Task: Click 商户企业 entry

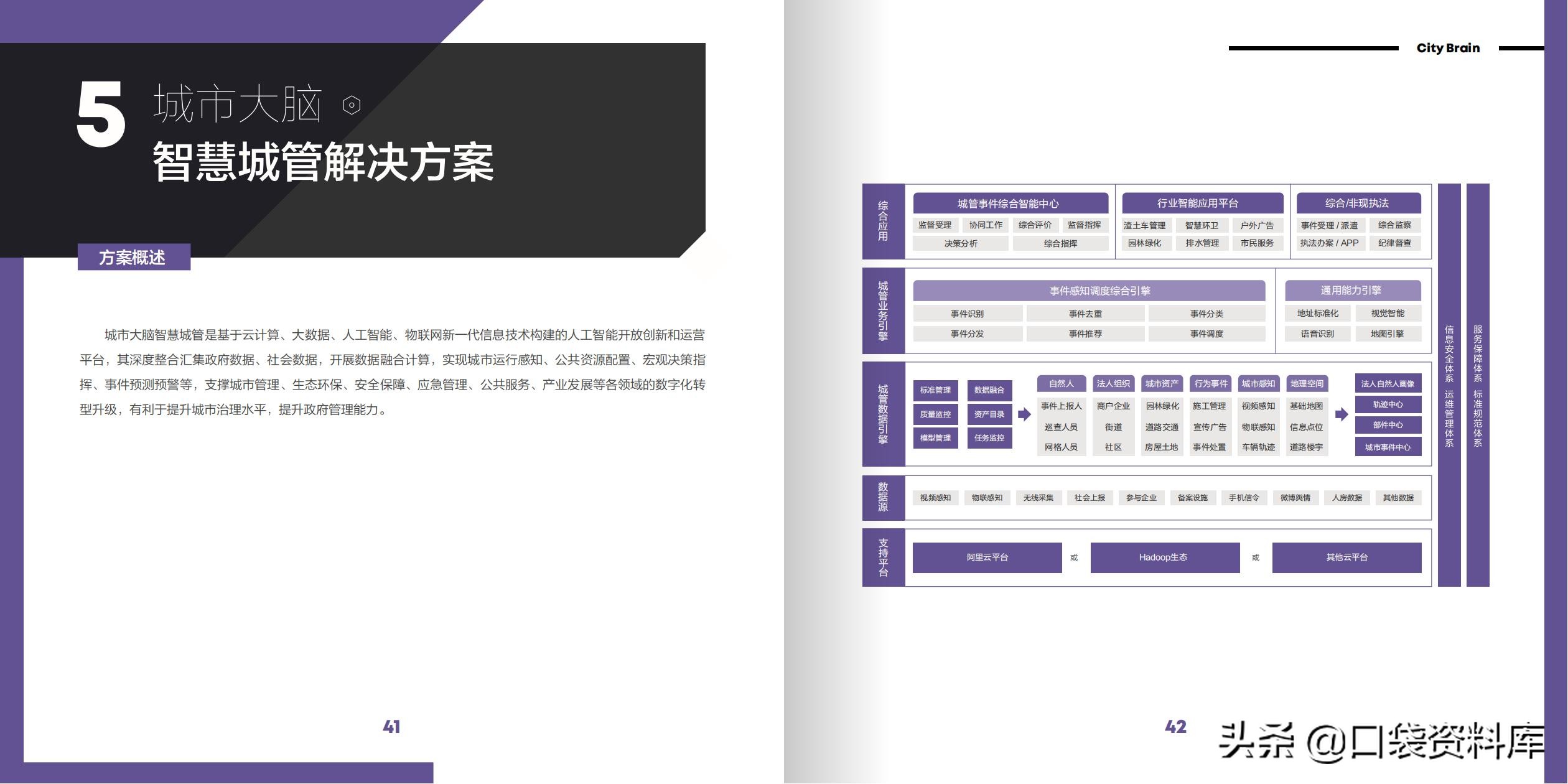Action: (x=1114, y=406)
